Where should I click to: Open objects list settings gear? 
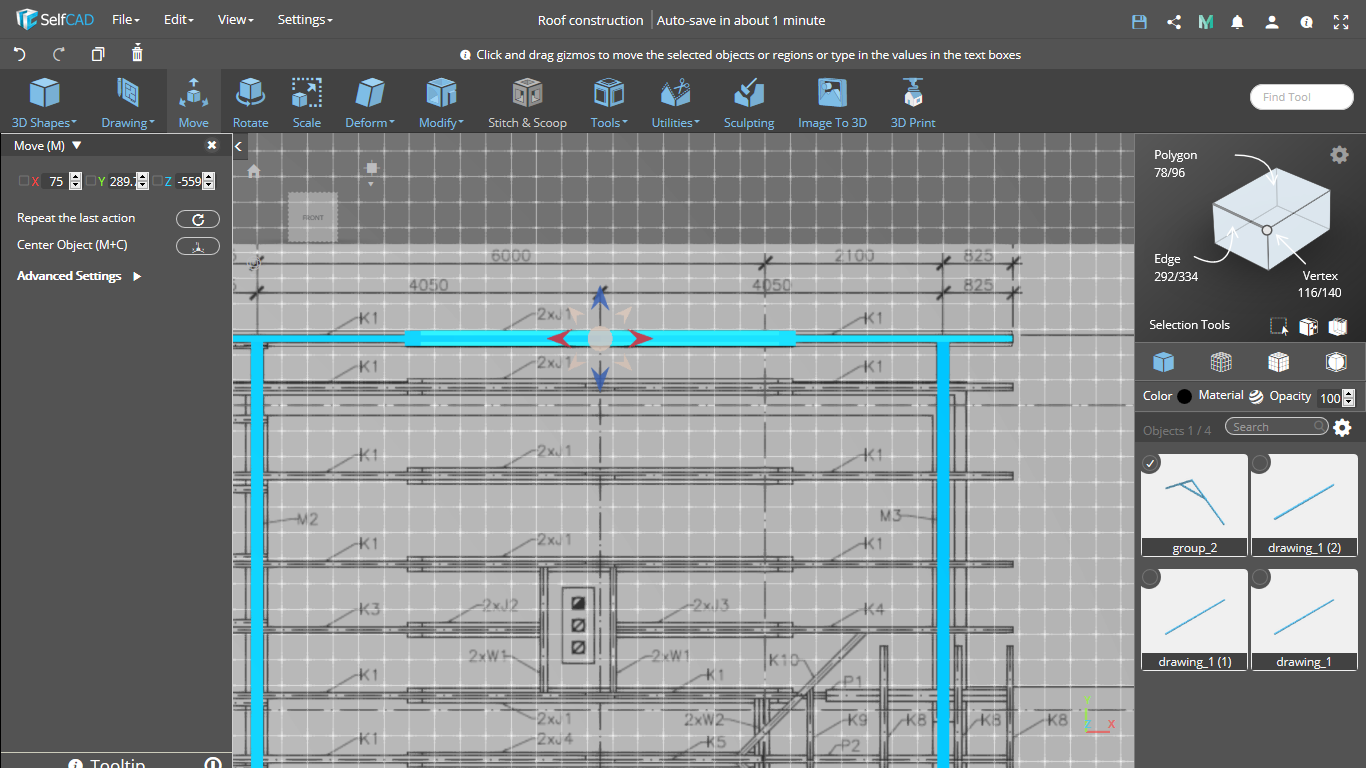[x=1342, y=428]
